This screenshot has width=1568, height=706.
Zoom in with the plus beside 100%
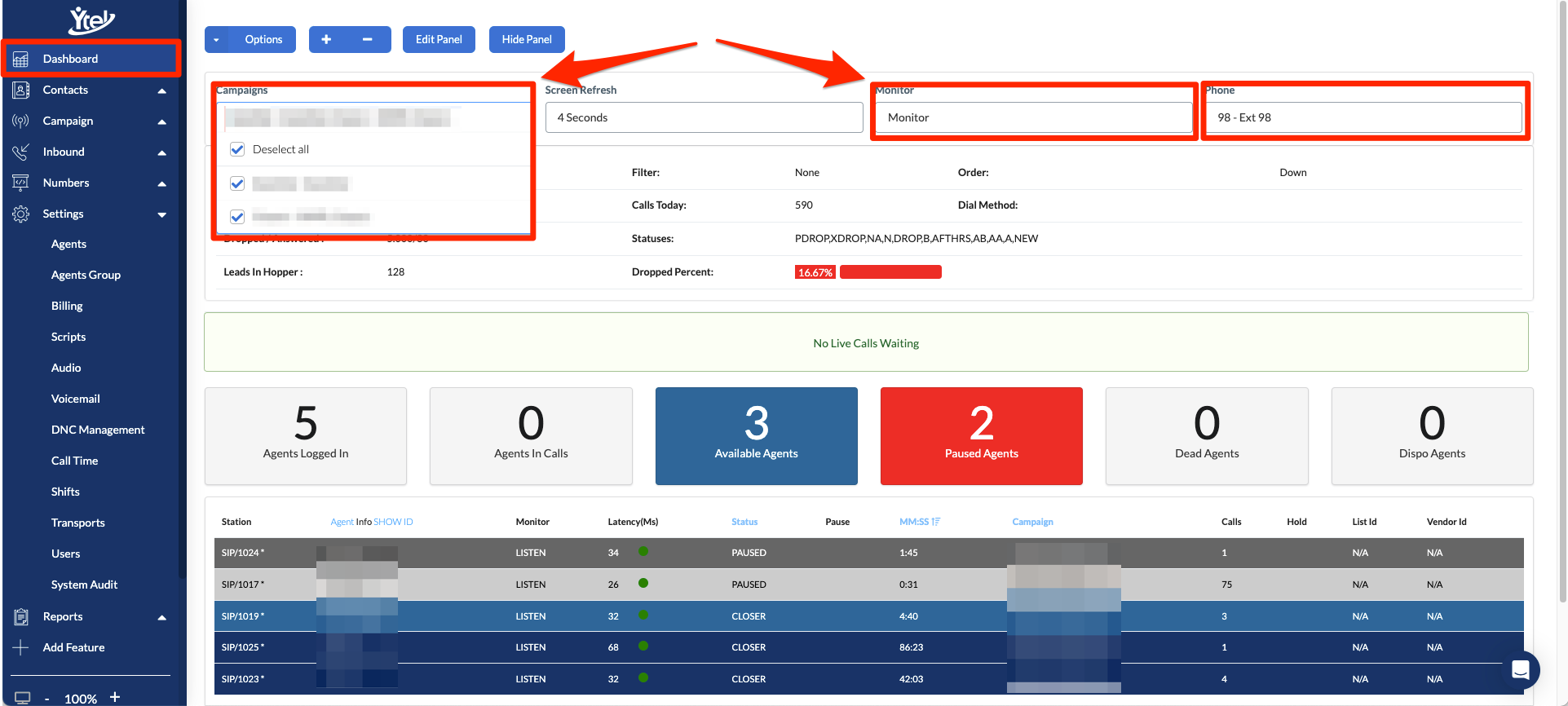(x=115, y=697)
